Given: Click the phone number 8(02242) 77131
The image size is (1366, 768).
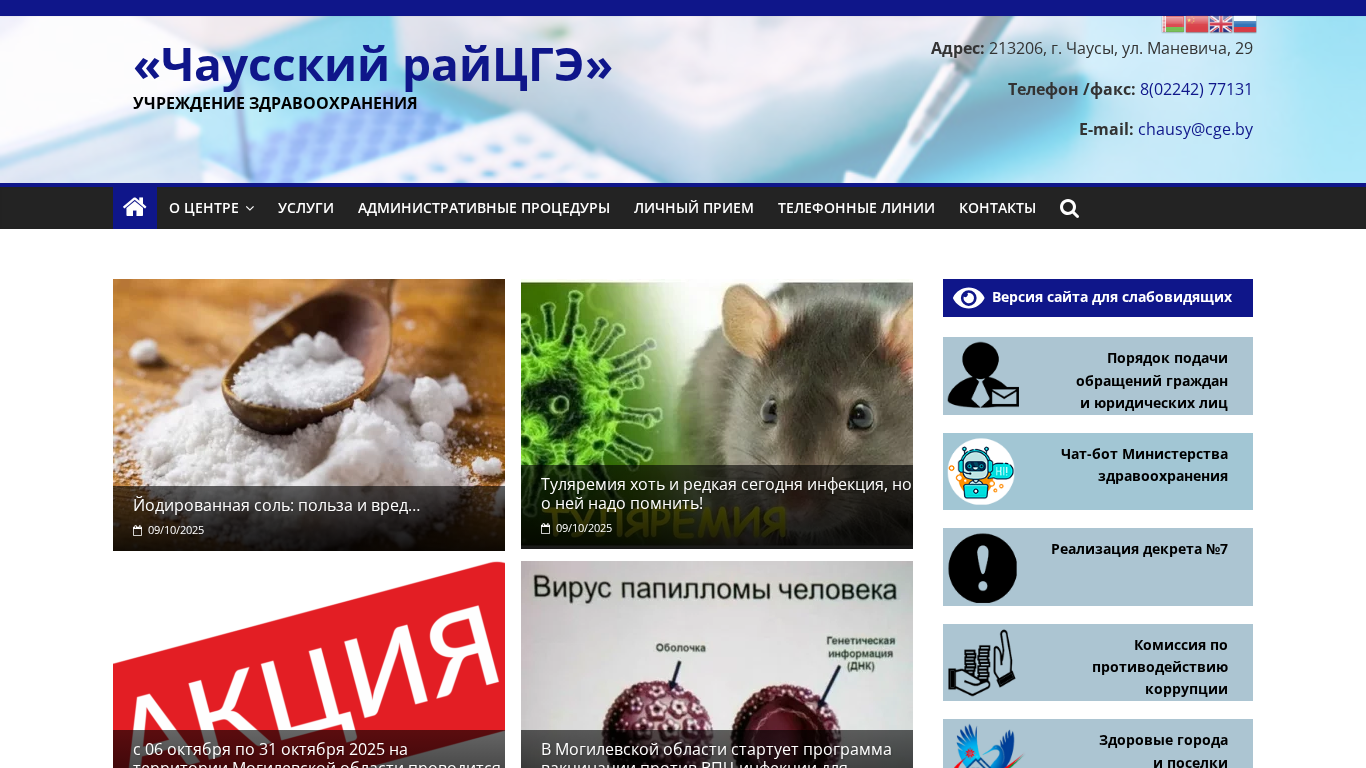Looking at the screenshot, I should [1196, 89].
